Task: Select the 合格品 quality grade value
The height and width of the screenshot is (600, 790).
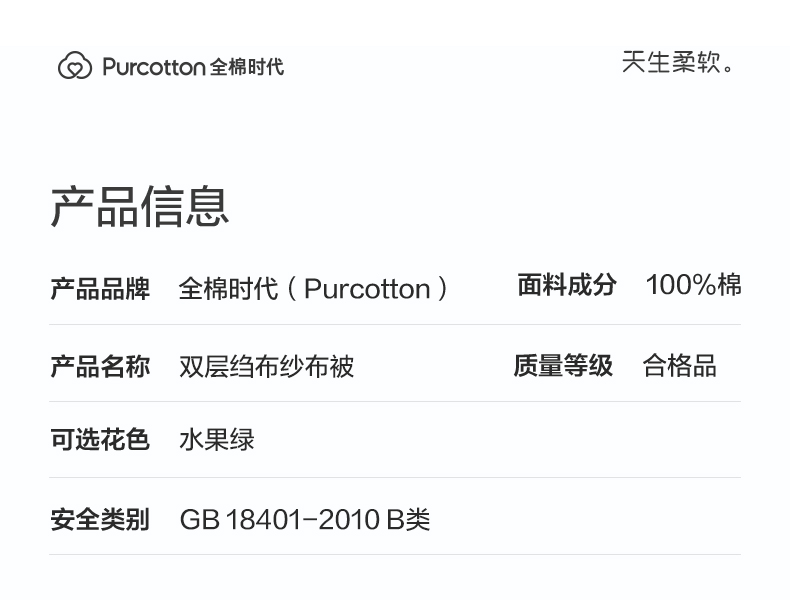Action: [679, 366]
